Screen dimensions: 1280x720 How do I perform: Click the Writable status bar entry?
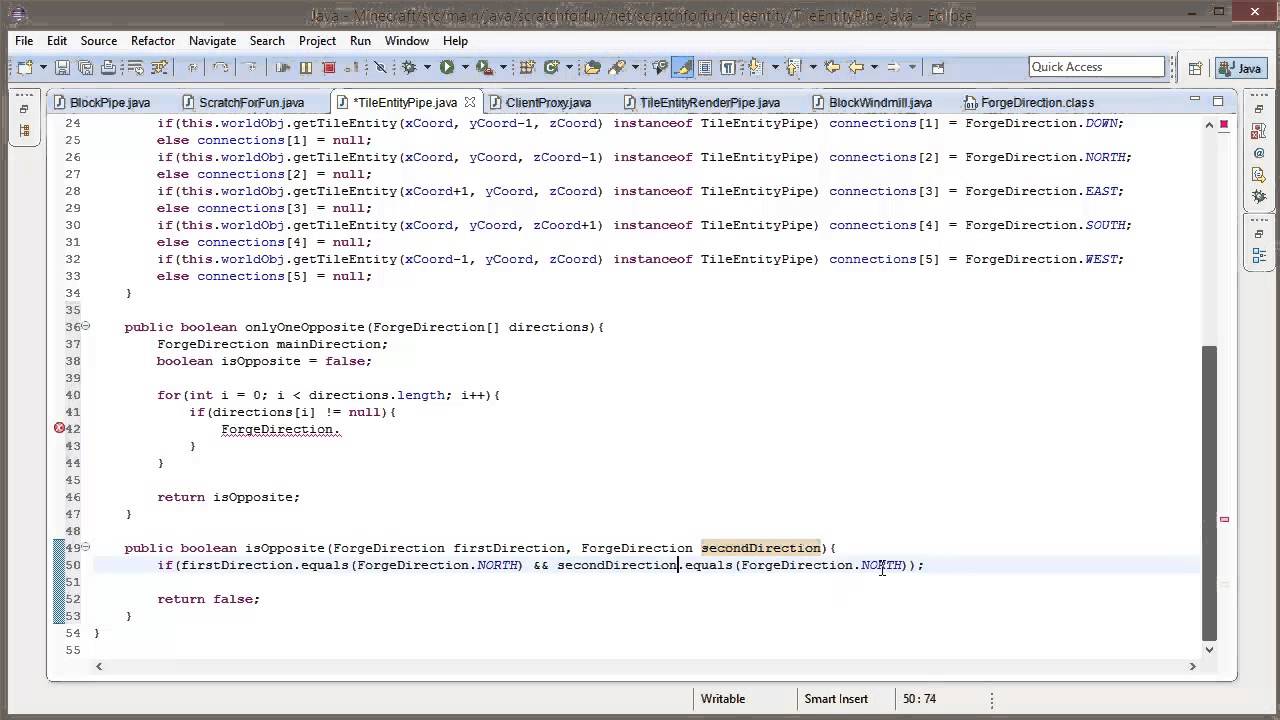pos(723,699)
